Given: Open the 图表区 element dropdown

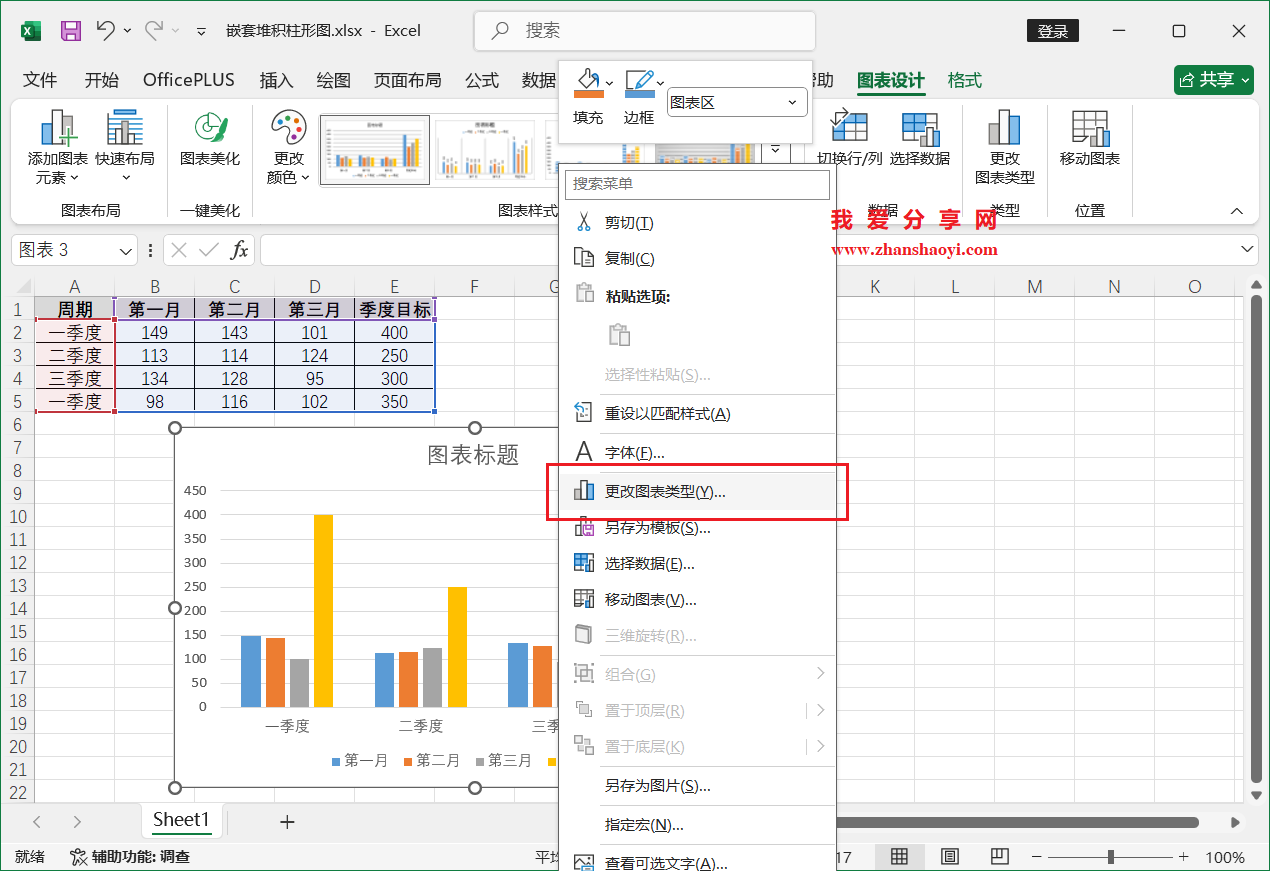Looking at the screenshot, I should [x=737, y=102].
